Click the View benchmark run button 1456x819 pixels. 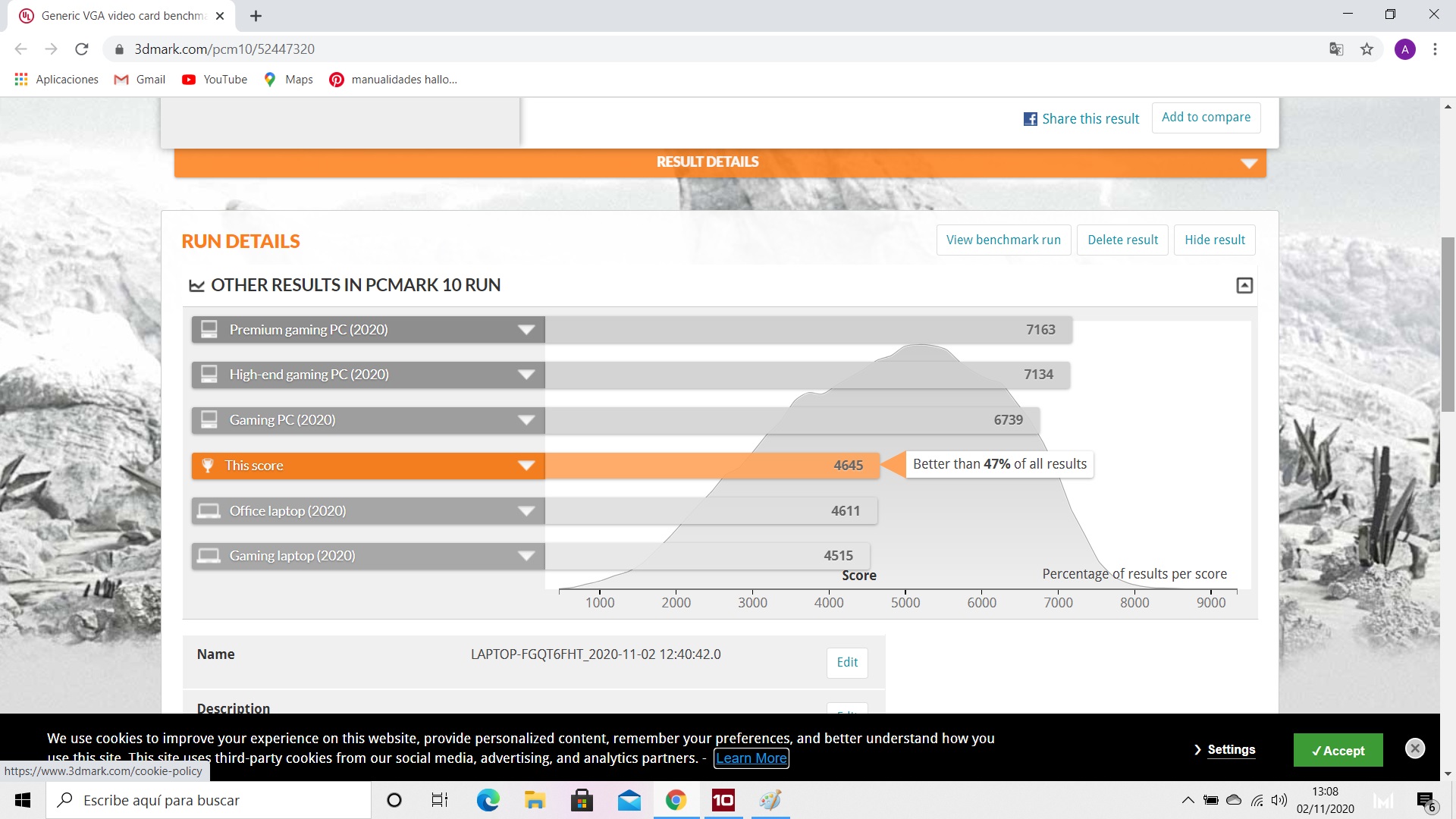point(1003,240)
